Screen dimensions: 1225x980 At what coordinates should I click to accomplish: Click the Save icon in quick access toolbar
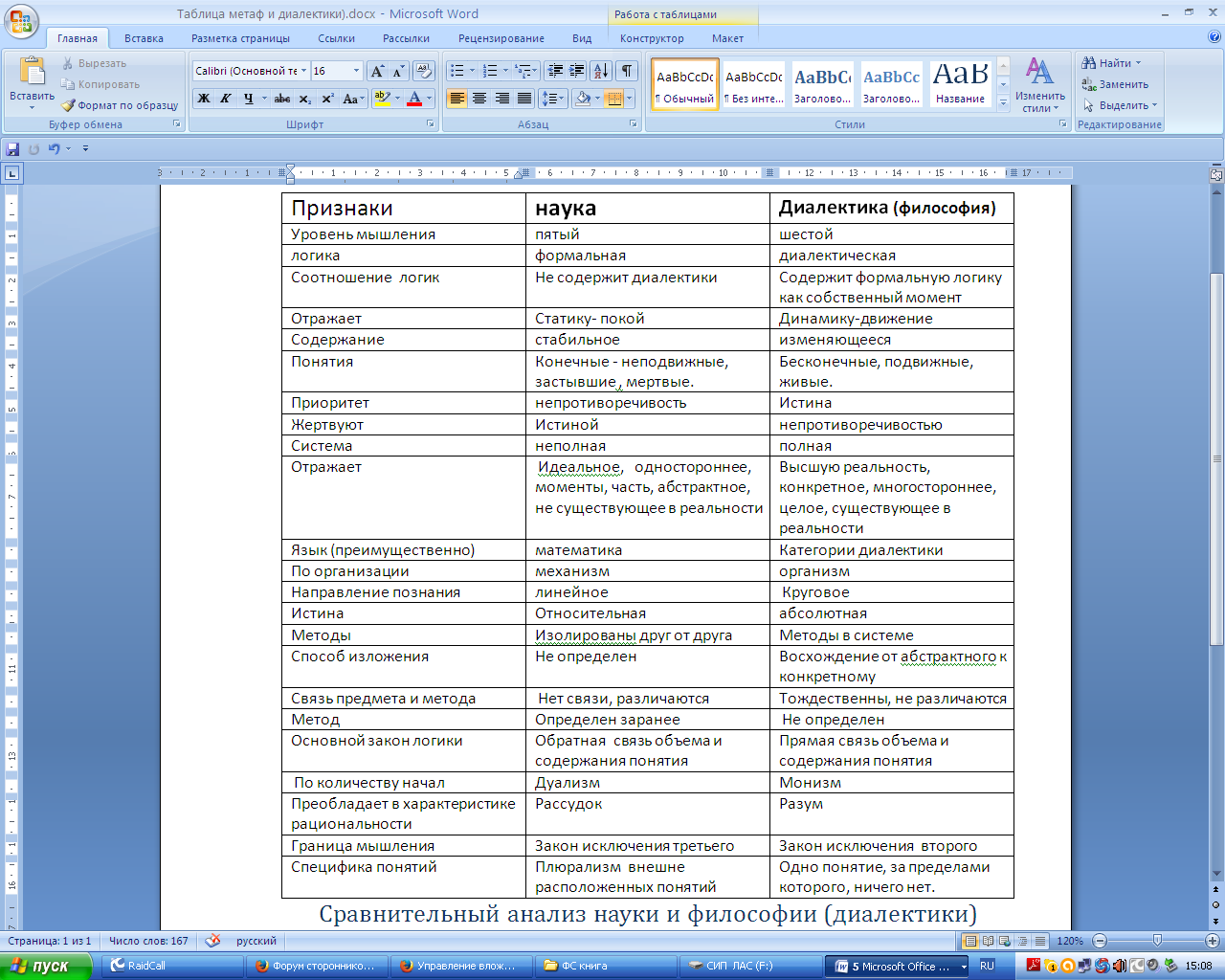[x=12, y=148]
